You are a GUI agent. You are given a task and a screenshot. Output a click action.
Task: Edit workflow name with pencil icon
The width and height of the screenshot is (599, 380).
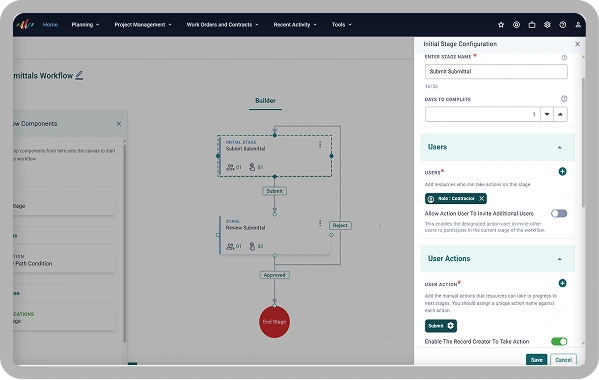[x=79, y=75]
